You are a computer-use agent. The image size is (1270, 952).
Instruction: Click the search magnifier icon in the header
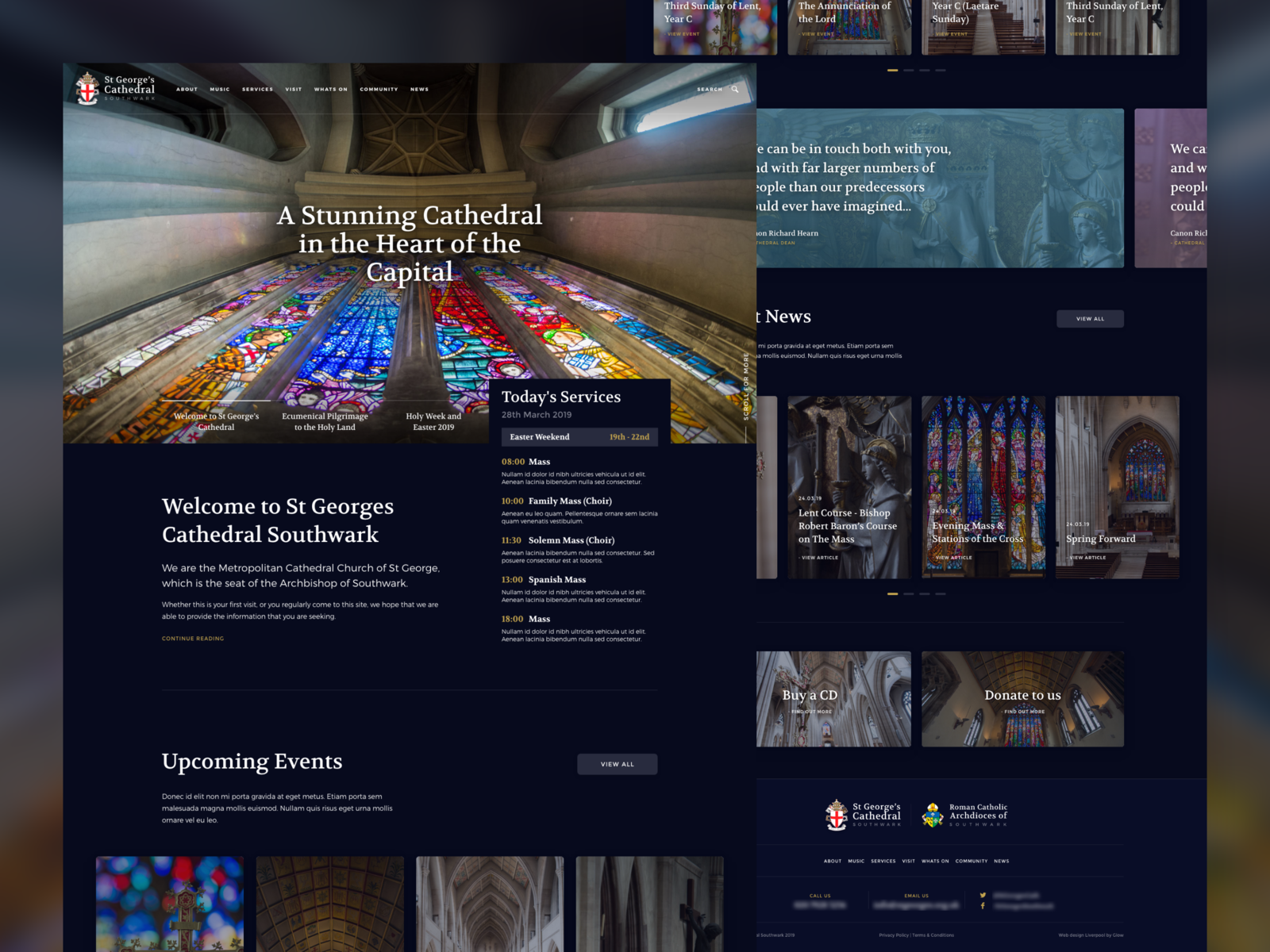point(733,89)
